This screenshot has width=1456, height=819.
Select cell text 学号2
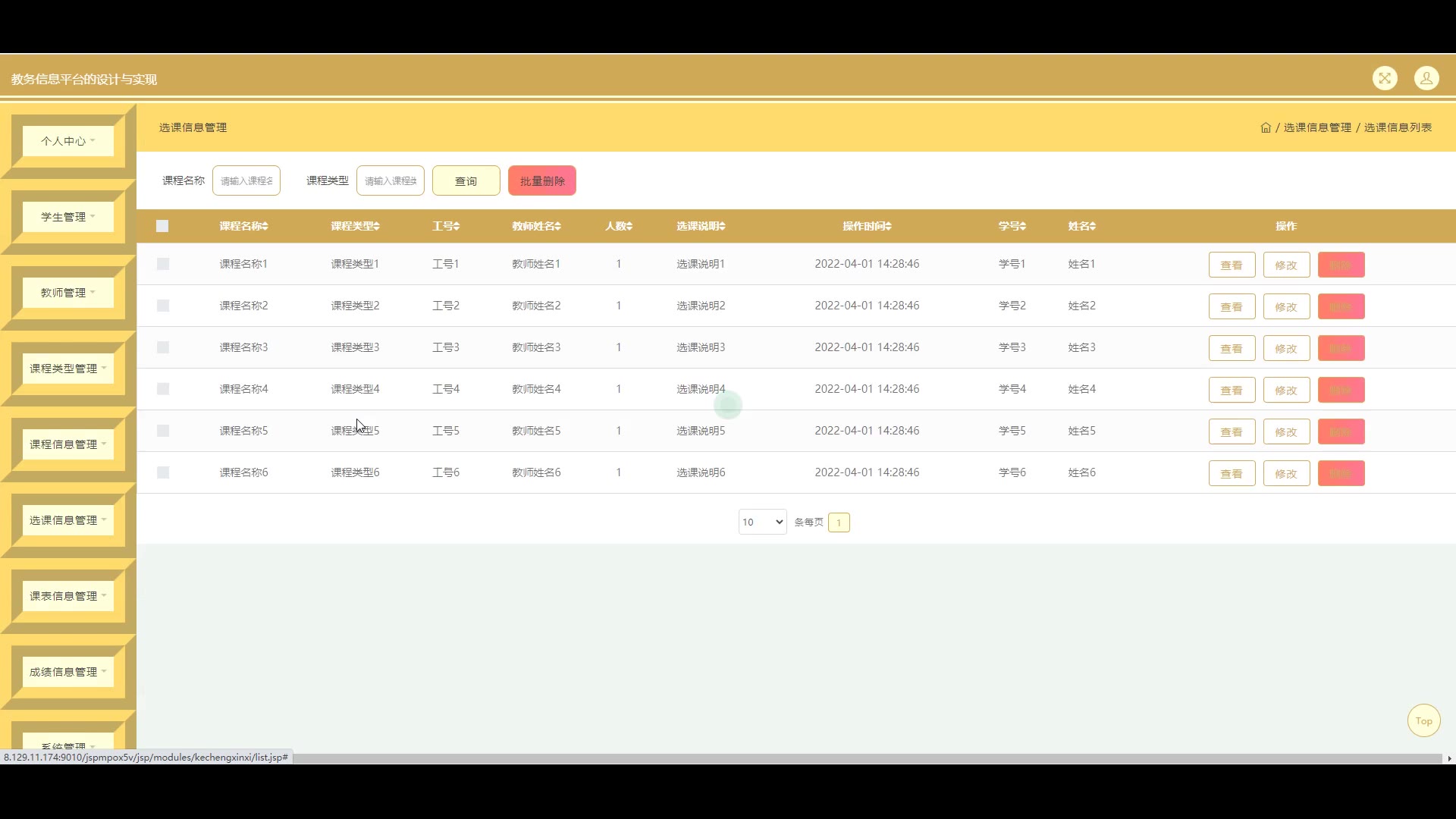(1012, 306)
